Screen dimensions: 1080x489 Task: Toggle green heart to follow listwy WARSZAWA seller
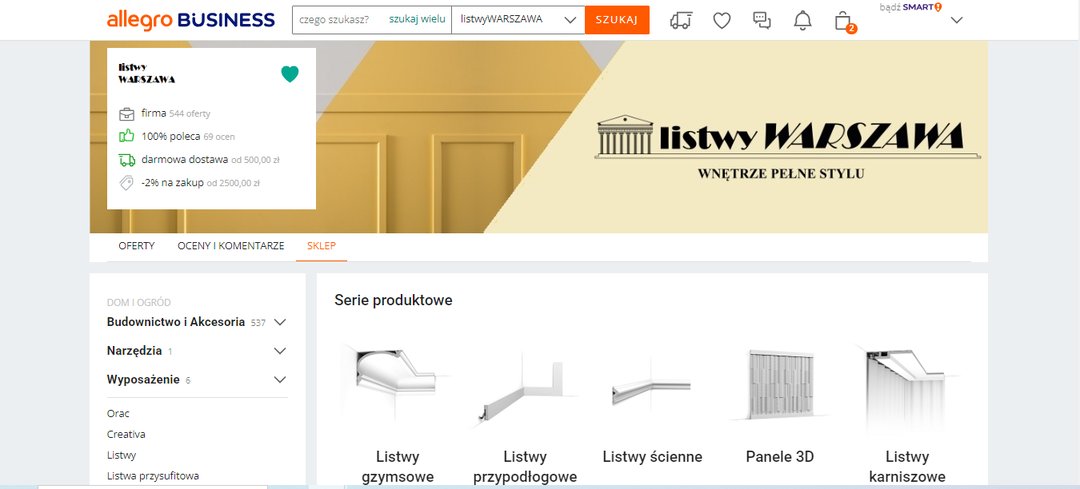290,74
